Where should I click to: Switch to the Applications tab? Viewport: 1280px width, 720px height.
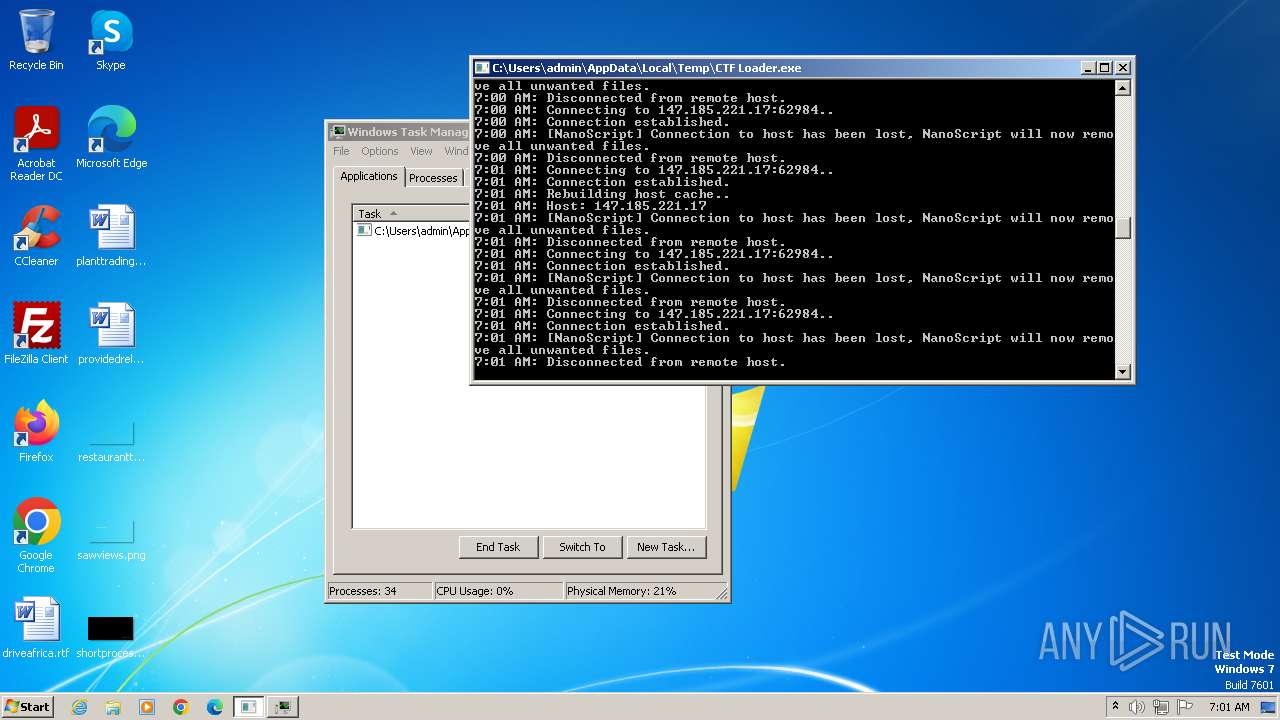pos(369,176)
